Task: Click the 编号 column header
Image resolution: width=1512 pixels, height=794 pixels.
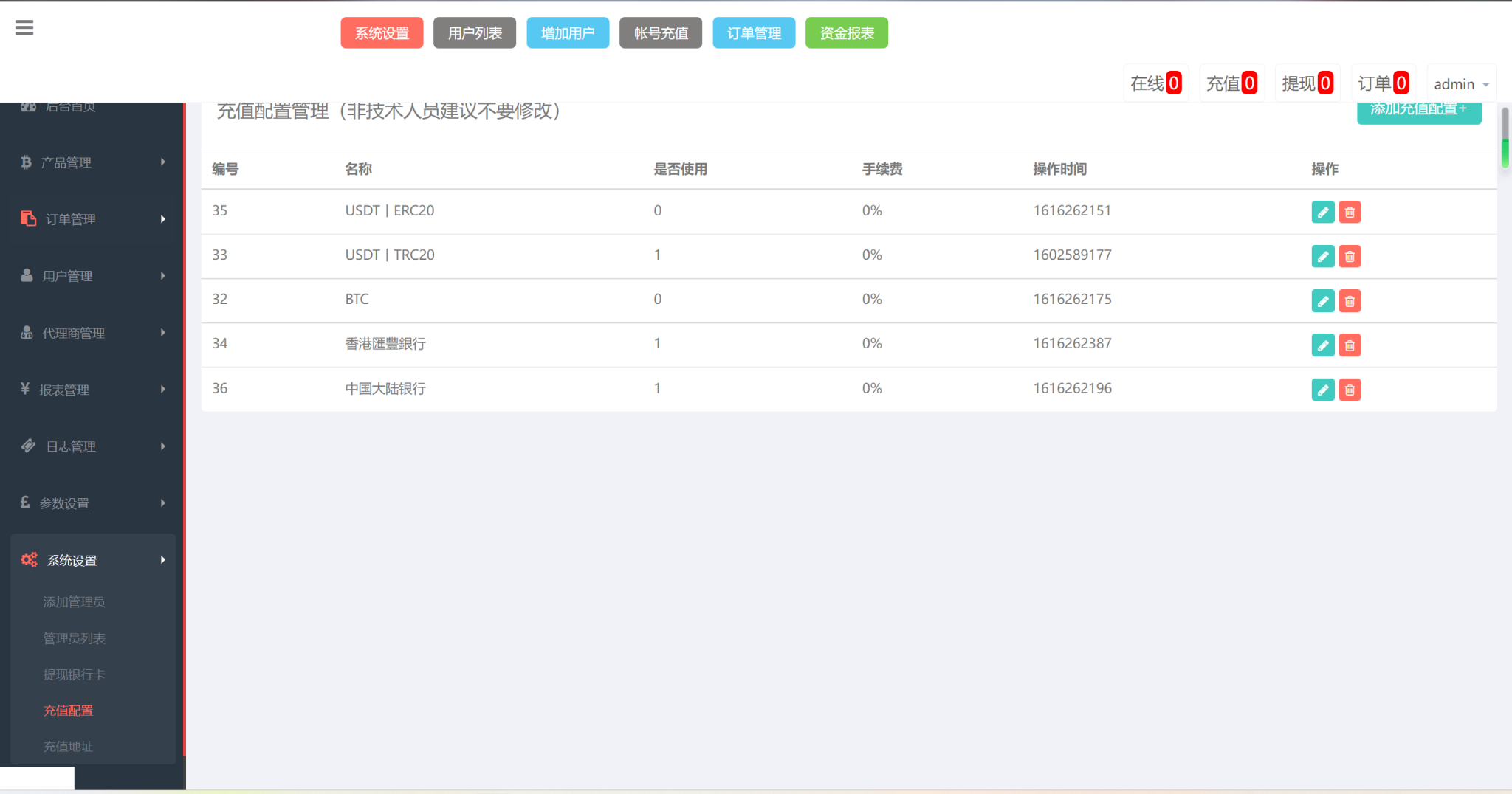Action: [225, 169]
